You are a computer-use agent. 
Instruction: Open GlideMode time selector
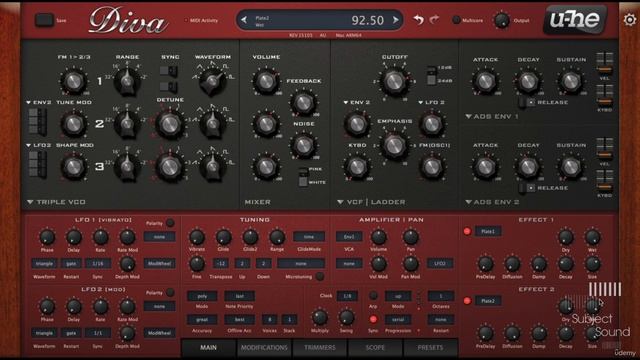click(x=309, y=236)
